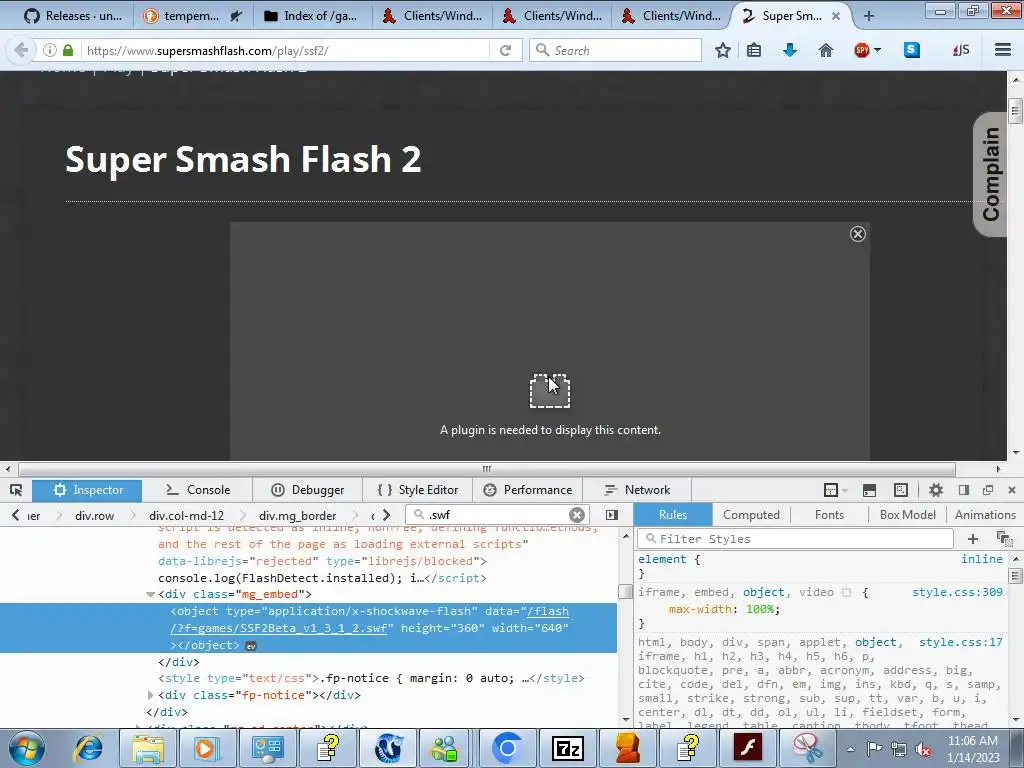Open the Network tab

[x=637, y=490]
